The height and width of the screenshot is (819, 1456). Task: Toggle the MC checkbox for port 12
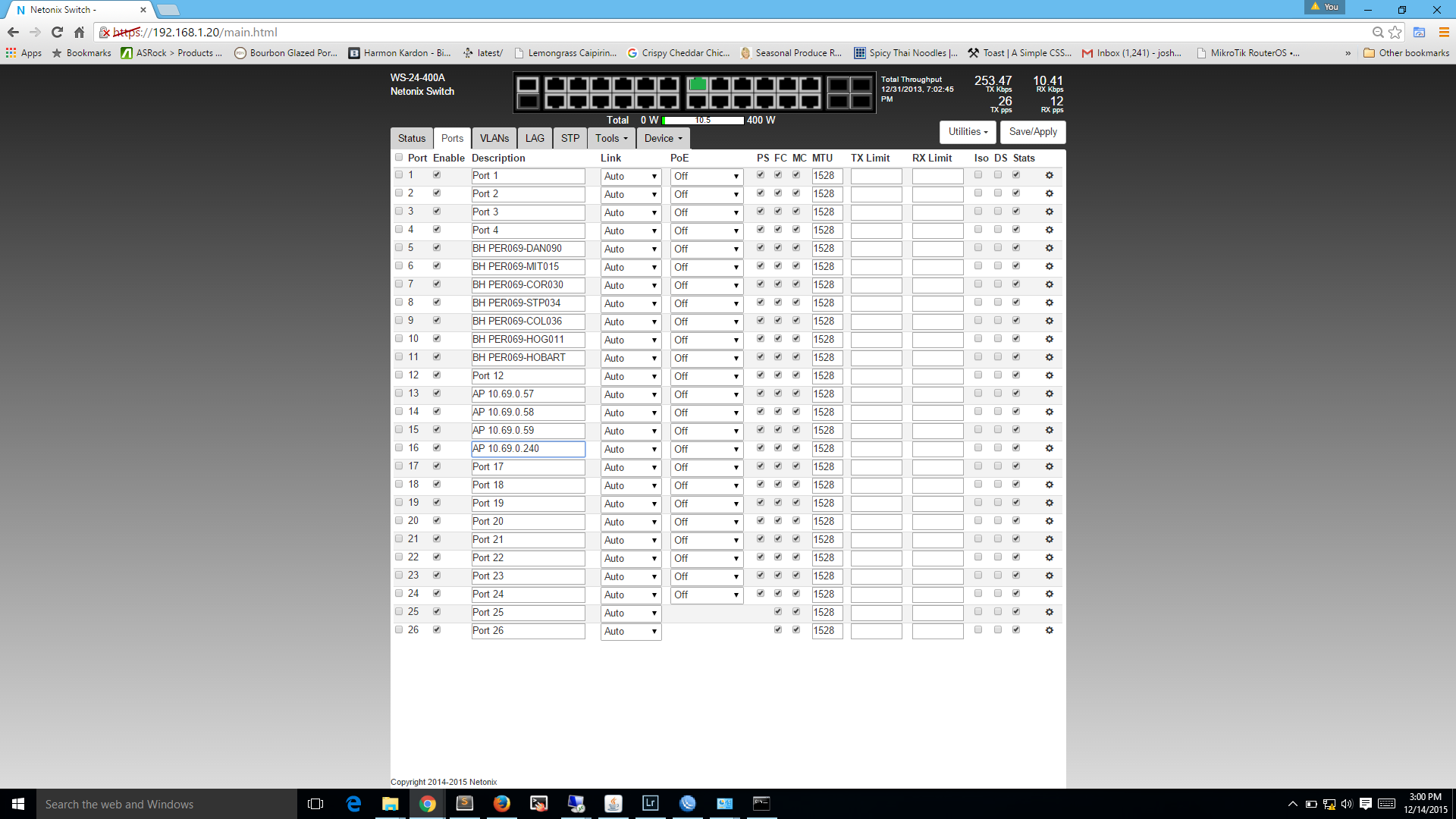(796, 375)
